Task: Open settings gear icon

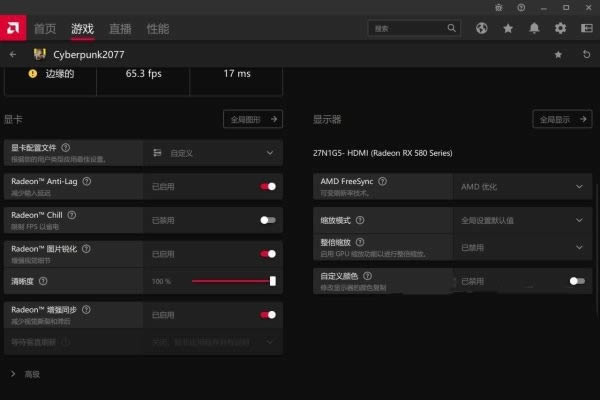Action: (561, 28)
